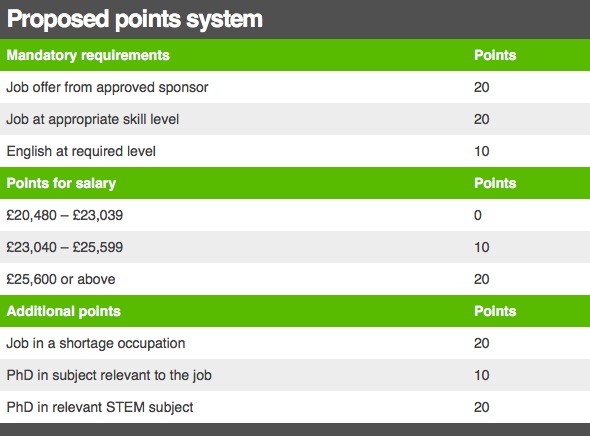Select 'PhD in subject relevant to the job'
This screenshot has width=590, height=436.
(295, 375)
